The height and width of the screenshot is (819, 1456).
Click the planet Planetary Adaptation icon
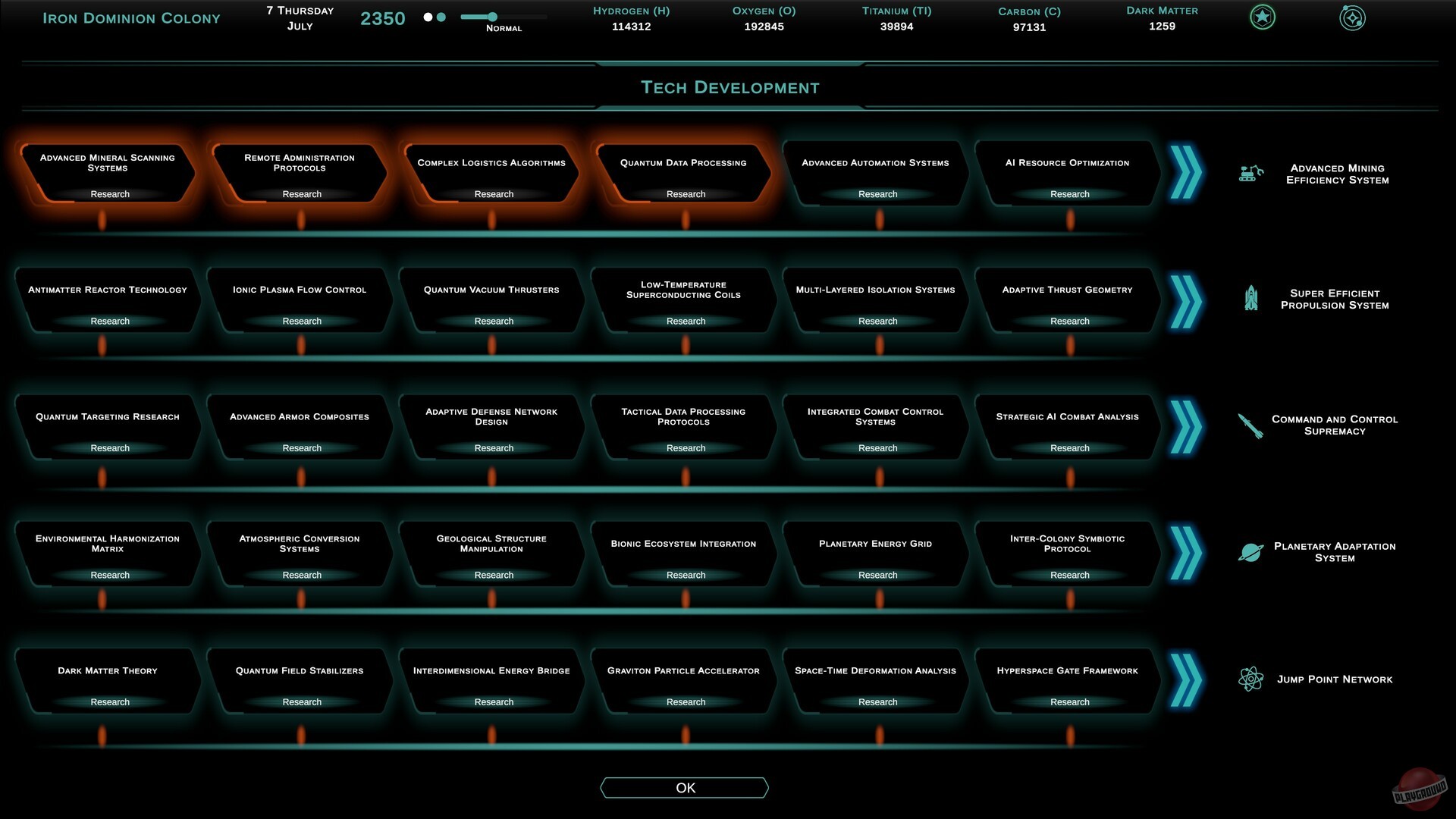pos(1250,552)
